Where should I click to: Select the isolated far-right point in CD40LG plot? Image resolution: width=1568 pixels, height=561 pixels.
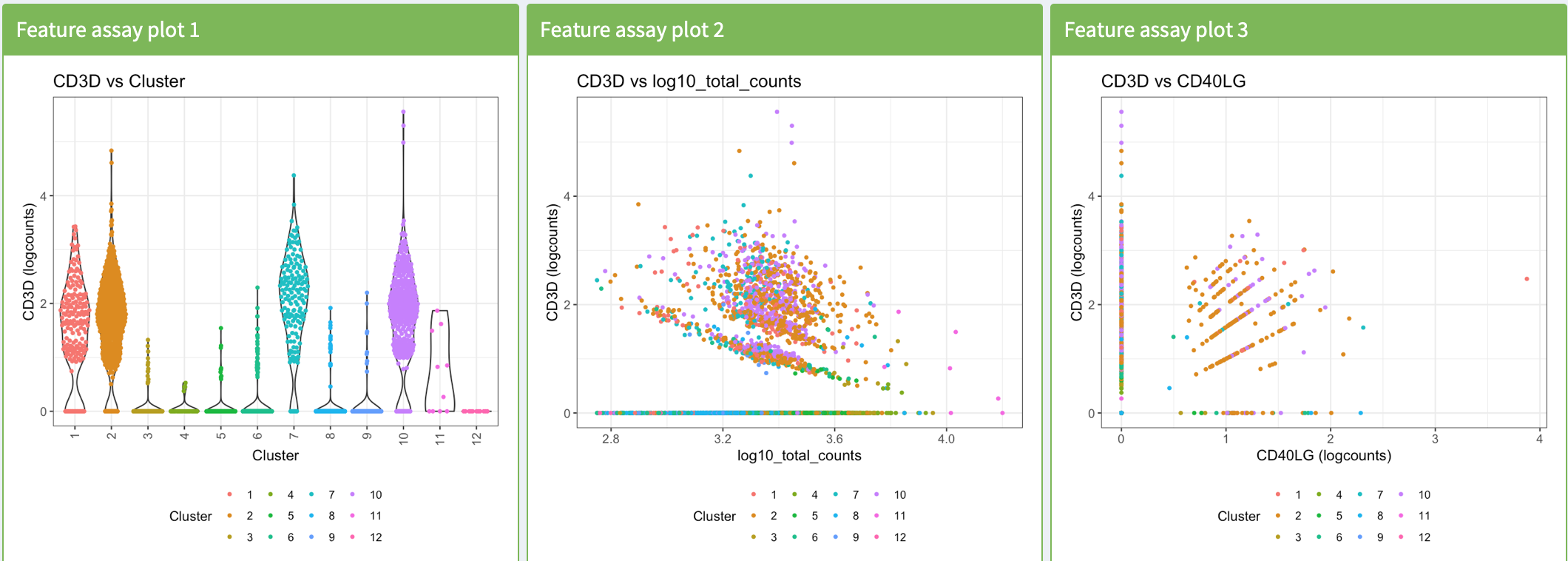click(x=1527, y=279)
